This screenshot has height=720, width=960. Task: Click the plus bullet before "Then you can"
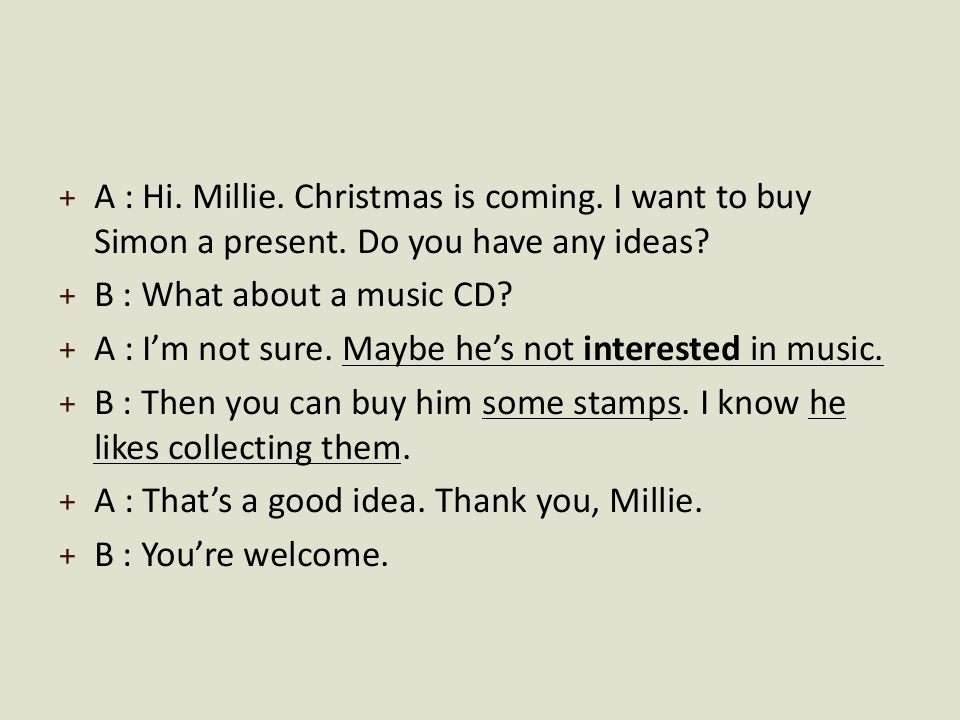click(x=67, y=404)
